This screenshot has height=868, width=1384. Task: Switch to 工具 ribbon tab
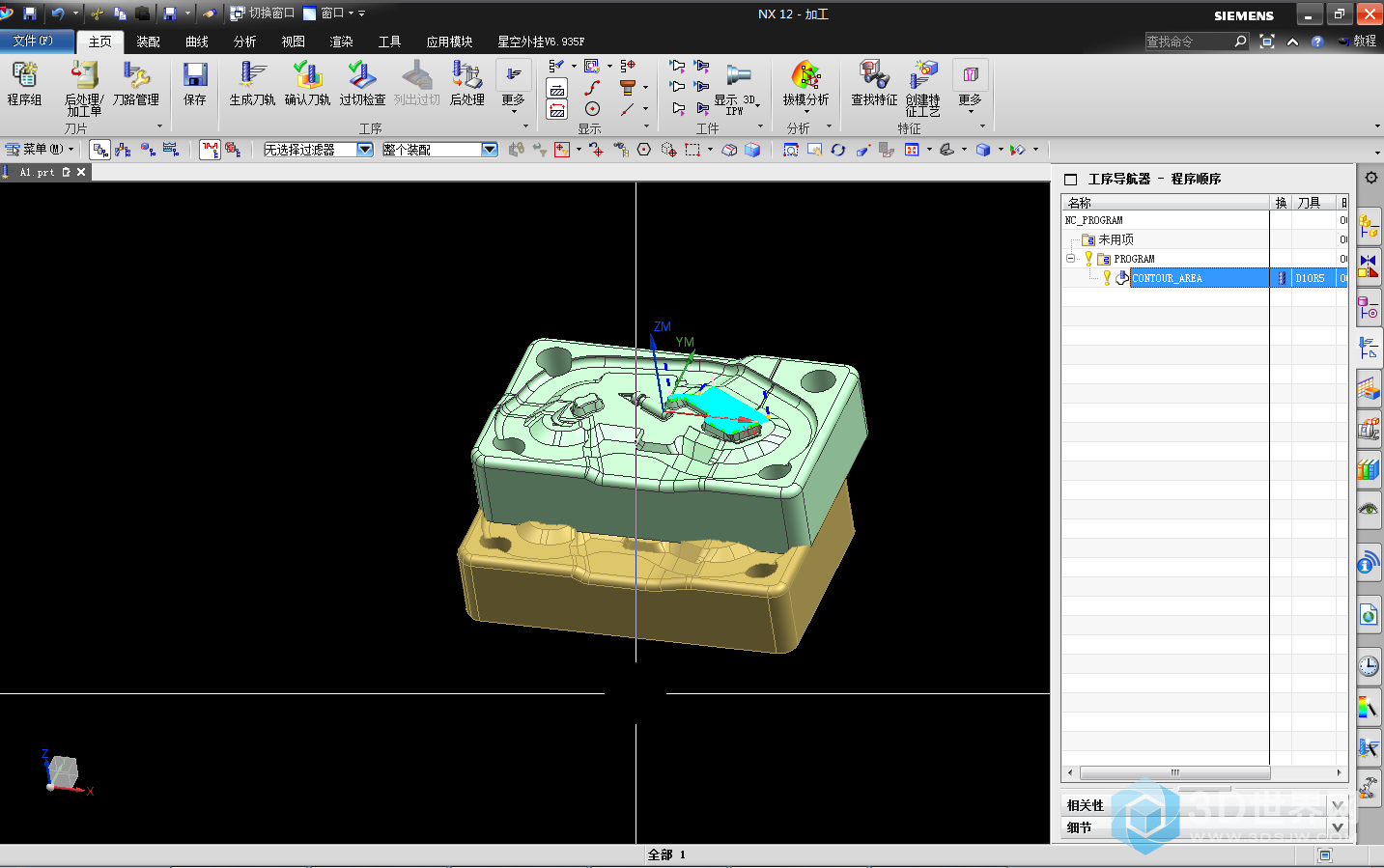tap(389, 42)
